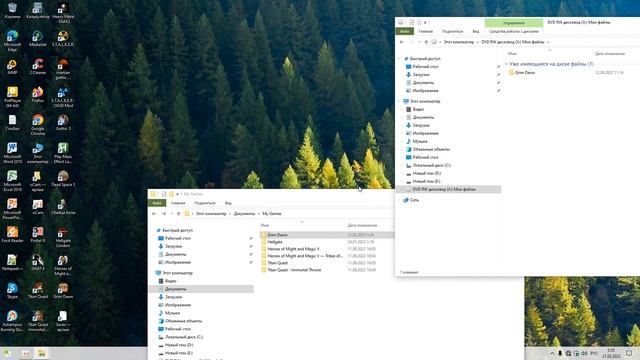Switch to Главная tab in My Games window
The height and width of the screenshot is (360, 640).
[x=178, y=203]
